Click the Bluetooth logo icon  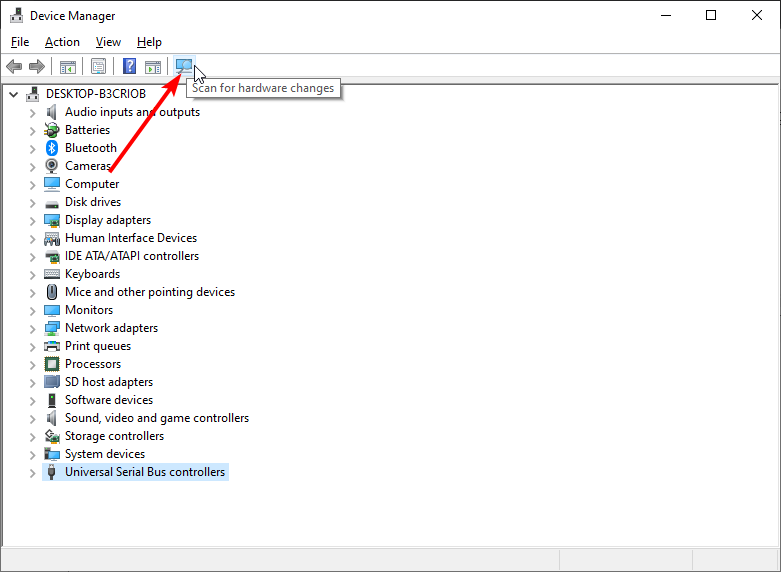click(x=52, y=148)
